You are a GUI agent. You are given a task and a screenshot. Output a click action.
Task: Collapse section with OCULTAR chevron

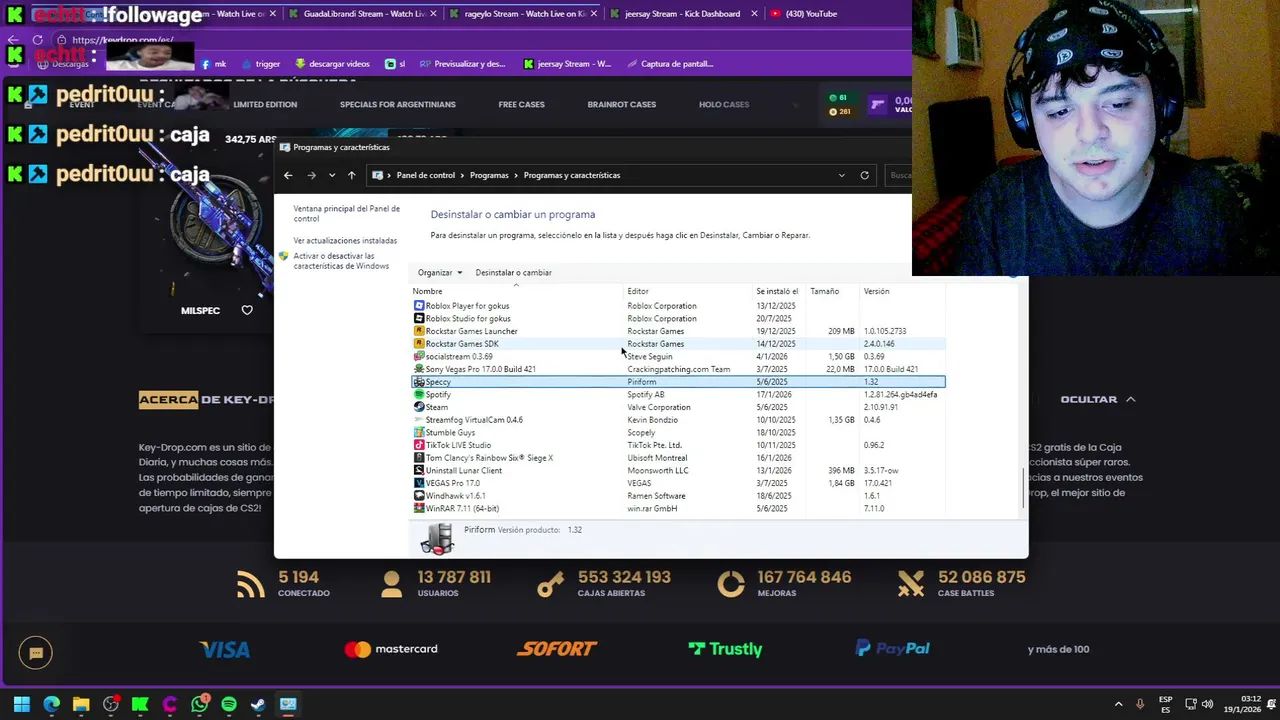coord(1131,399)
